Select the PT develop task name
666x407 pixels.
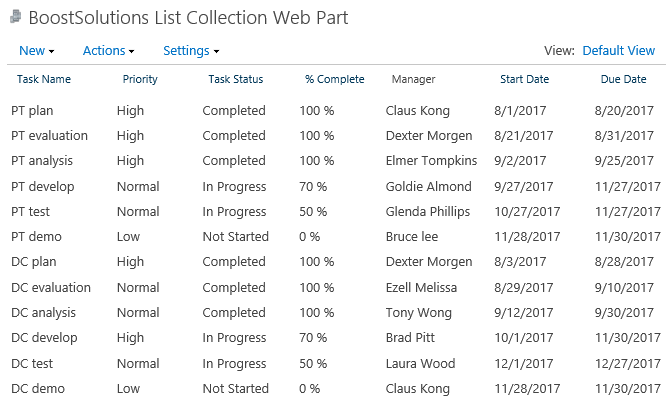coord(42,187)
